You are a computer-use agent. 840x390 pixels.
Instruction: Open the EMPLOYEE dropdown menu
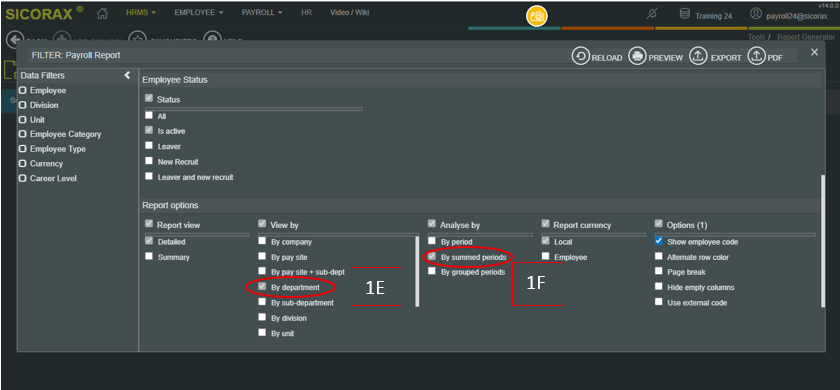pyautogui.click(x=199, y=12)
